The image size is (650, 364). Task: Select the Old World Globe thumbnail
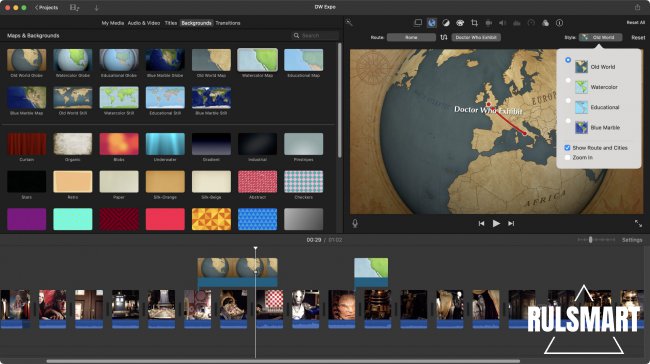pos(27,60)
